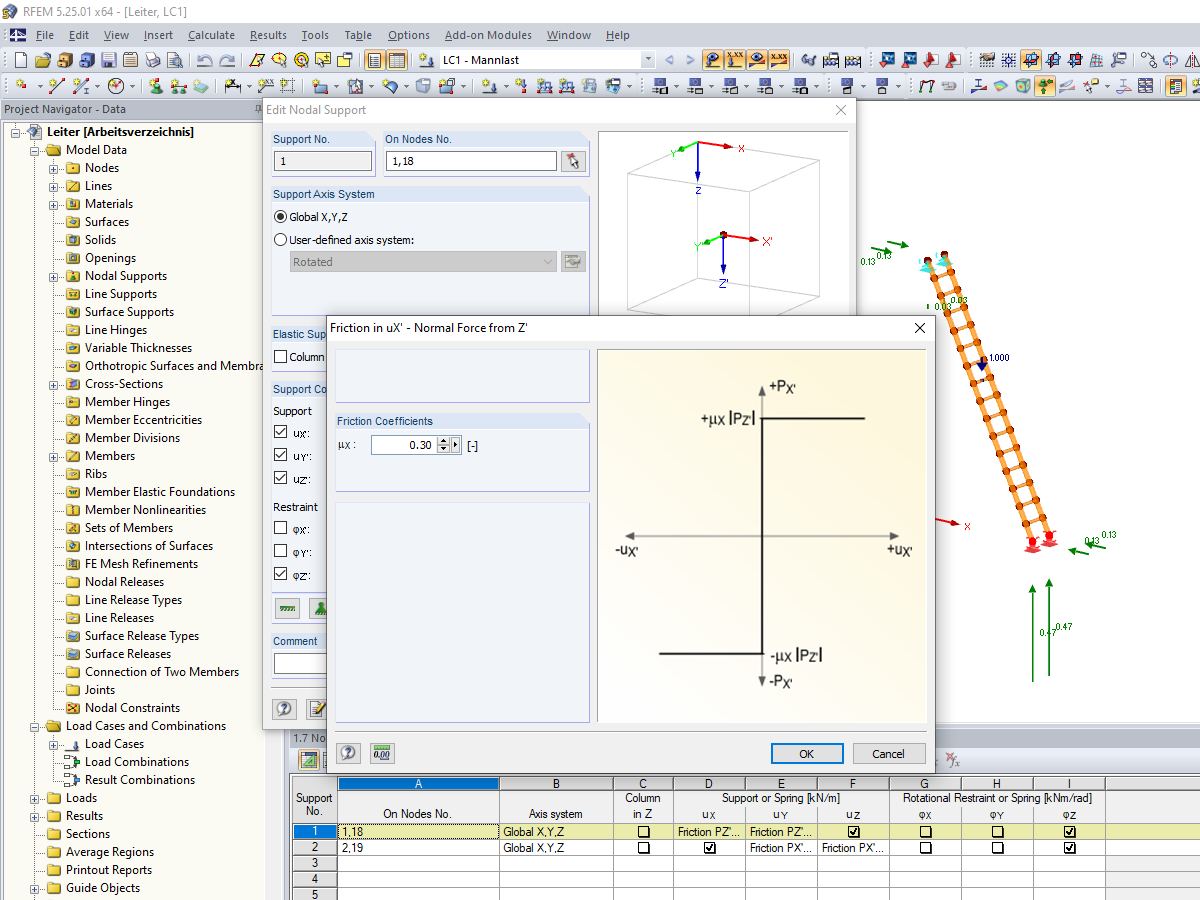Toggle the uY' support checkbox
The height and width of the screenshot is (900, 1200).
[281, 456]
